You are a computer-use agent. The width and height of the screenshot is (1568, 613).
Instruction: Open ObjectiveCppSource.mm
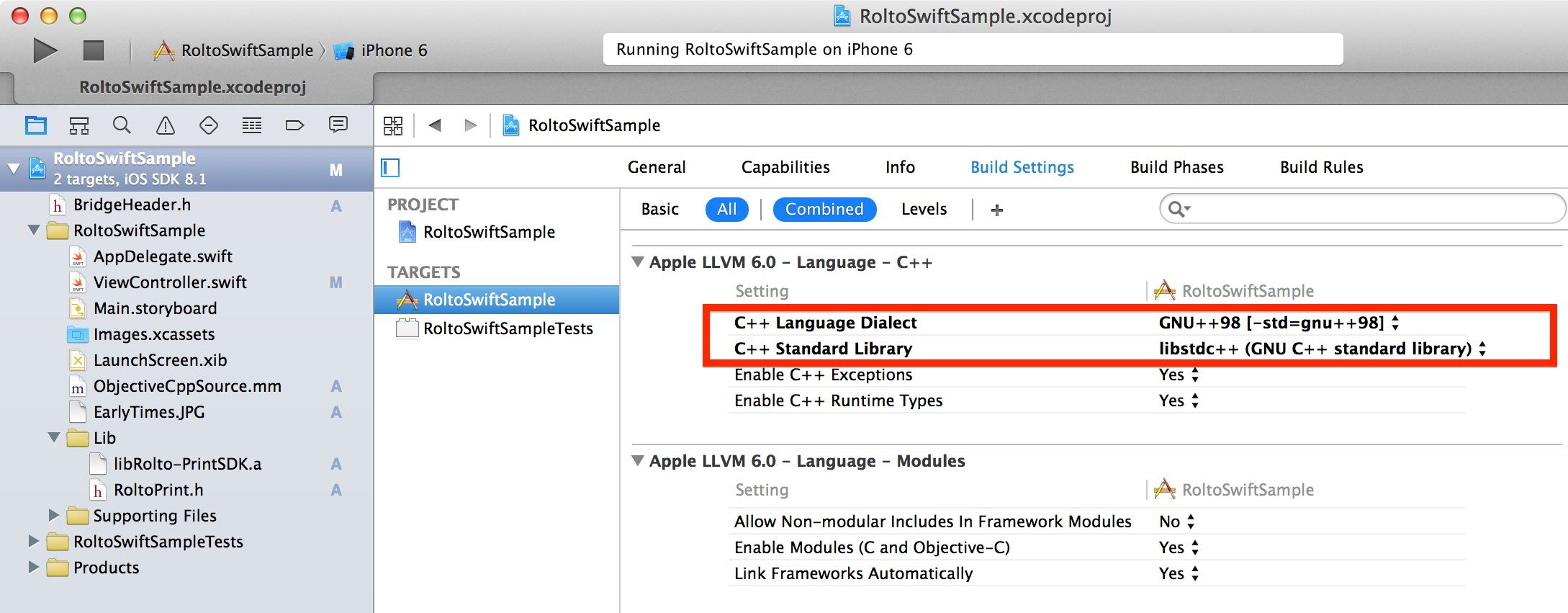click(x=187, y=386)
